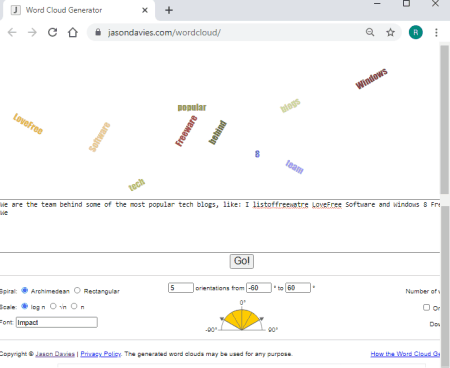Go forward one page in browser
This screenshot has width=450, height=368.
click(x=32, y=32)
